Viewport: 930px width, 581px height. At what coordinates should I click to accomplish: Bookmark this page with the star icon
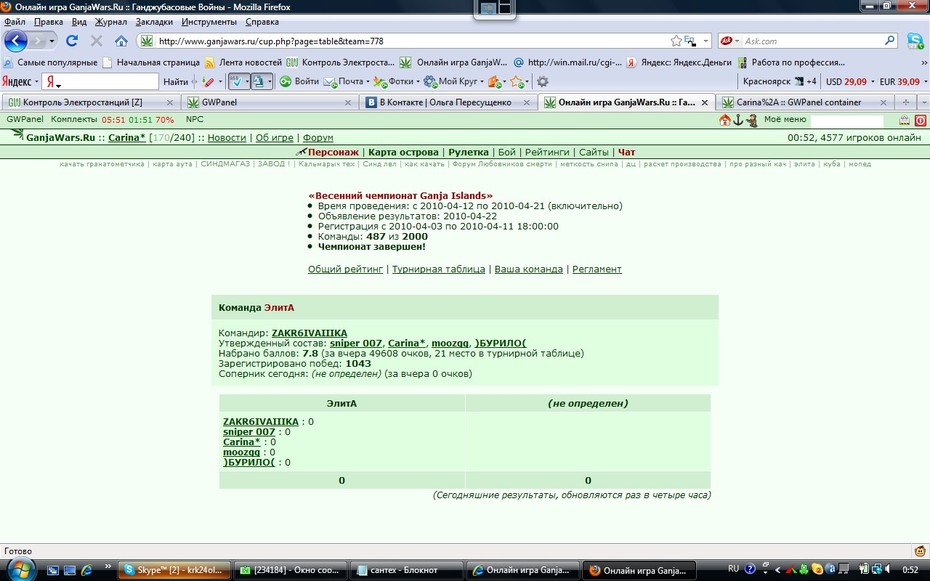tap(676, 41)
